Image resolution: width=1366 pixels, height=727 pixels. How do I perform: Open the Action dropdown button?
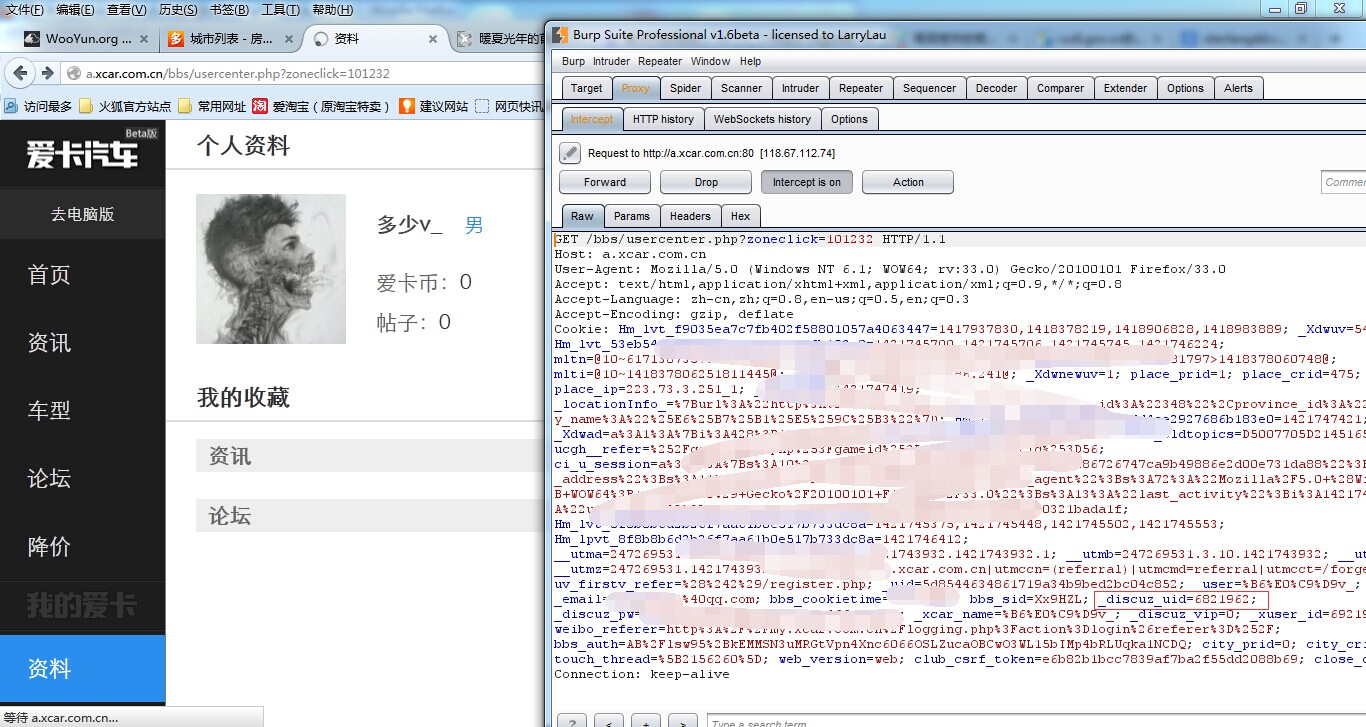pos(908,182)
